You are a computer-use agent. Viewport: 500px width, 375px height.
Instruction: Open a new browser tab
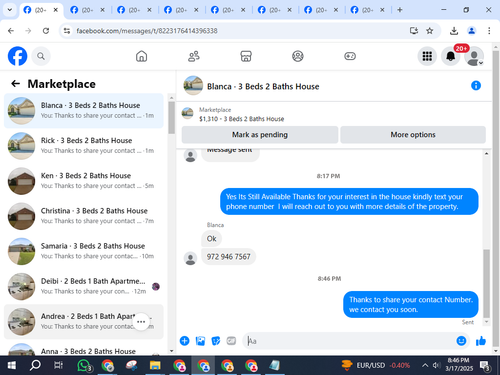(399, 10)
